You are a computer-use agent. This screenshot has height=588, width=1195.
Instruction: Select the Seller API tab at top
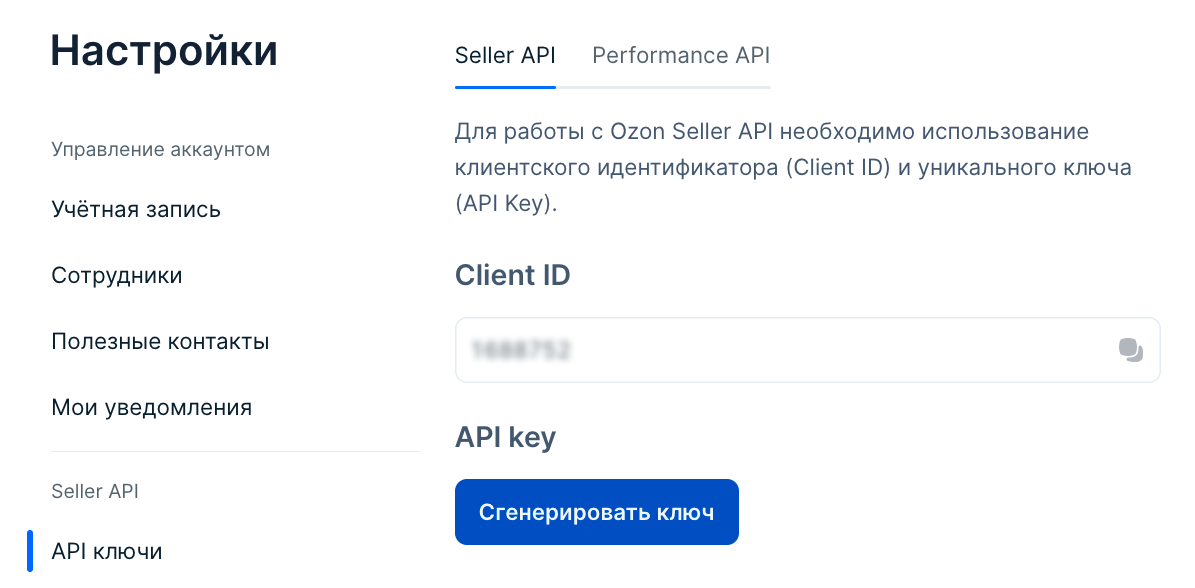pos(505,55)
